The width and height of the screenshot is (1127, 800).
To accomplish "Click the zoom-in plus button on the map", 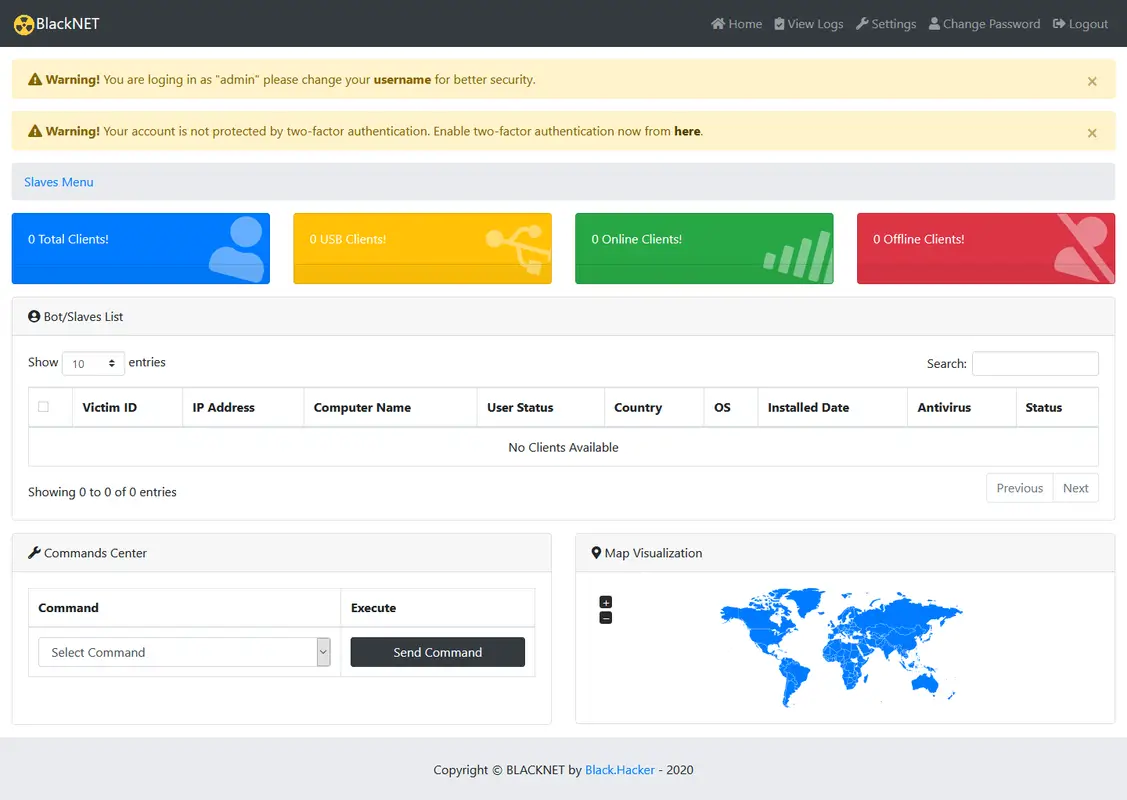I will pos(605,601).
